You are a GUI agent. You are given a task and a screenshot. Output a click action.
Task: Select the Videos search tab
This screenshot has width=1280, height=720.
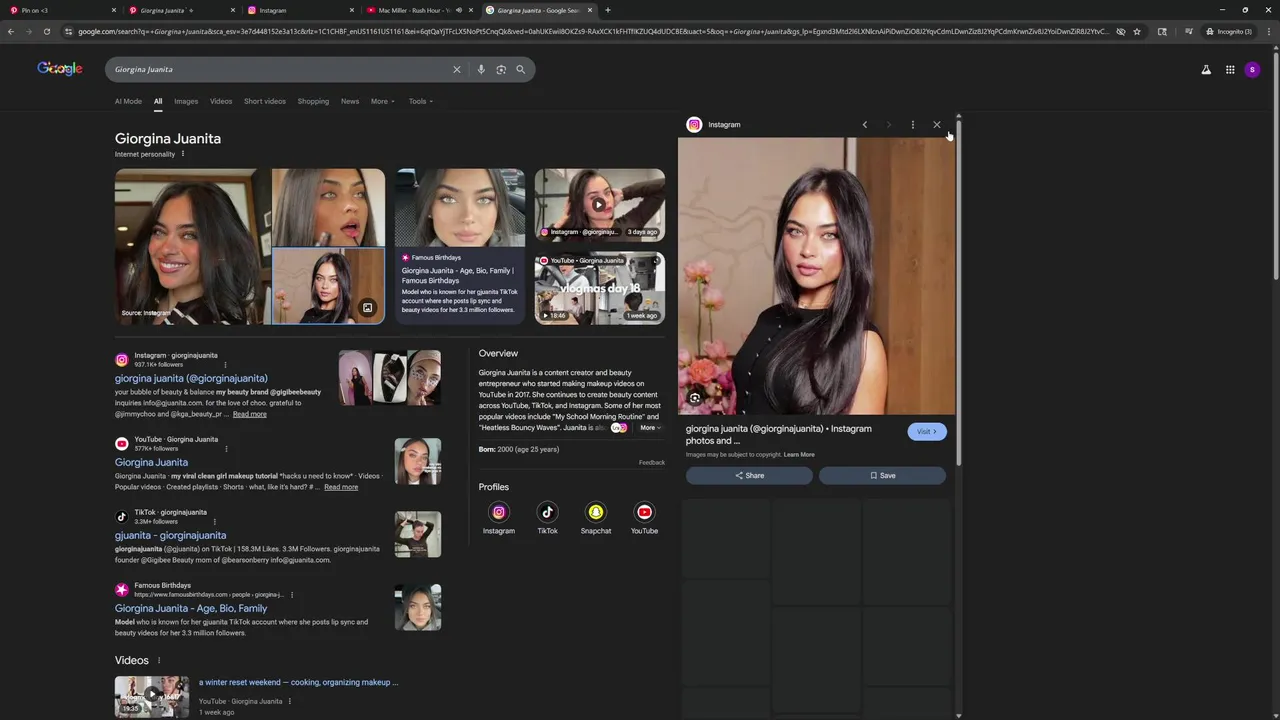221,101
